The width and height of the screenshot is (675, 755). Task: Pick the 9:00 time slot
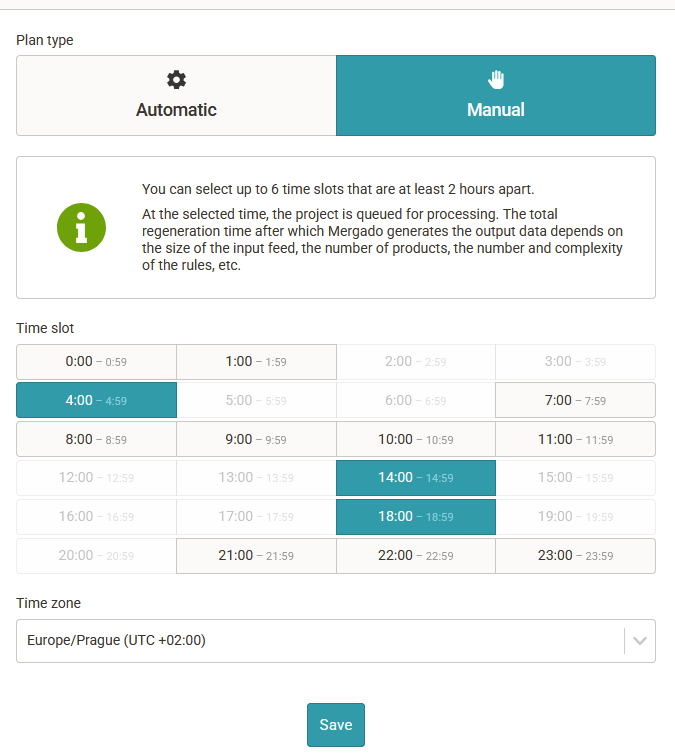point(256,439)
